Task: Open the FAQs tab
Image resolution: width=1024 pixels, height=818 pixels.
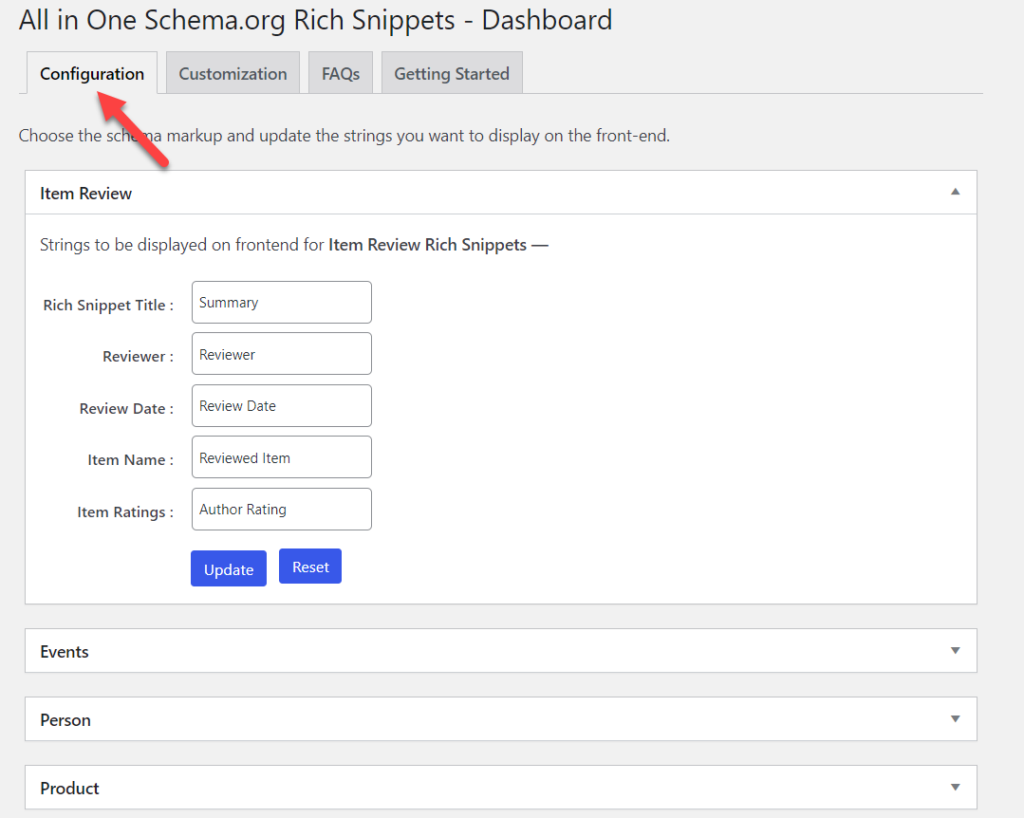Action: pos(340,74)
